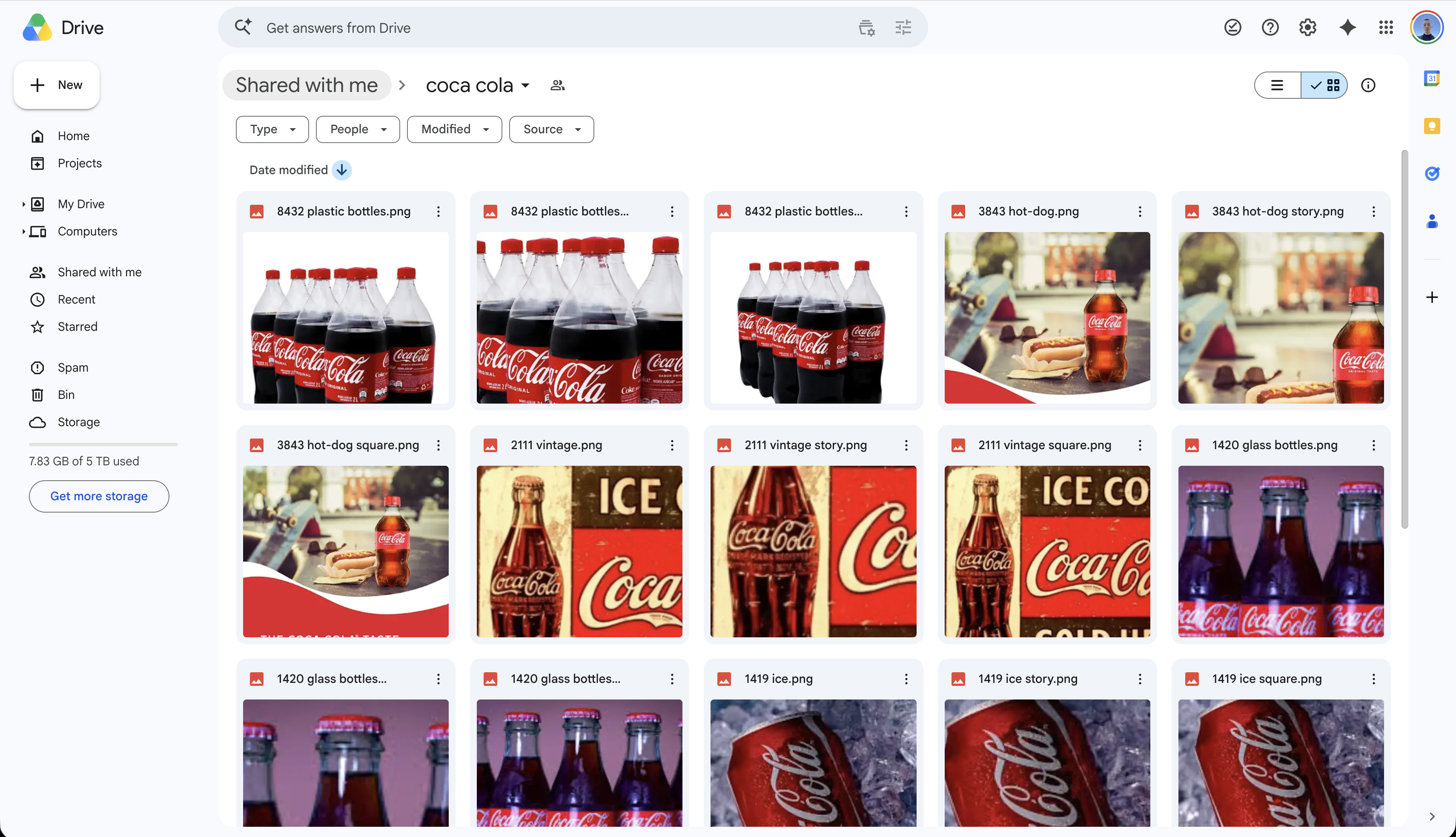Open the Type filter dropdown
The width and height of the screenshot is (1456, 837).
pyautogui.click(x=272, y=129)
